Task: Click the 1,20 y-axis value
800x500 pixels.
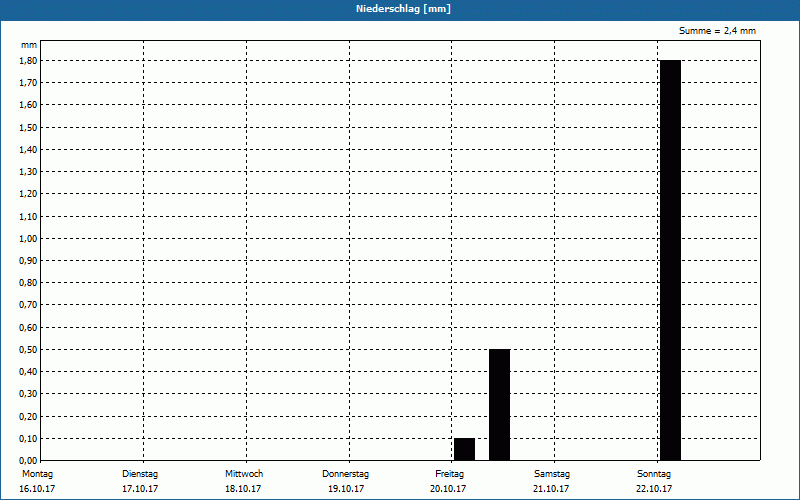Action: tap(28, 194)
